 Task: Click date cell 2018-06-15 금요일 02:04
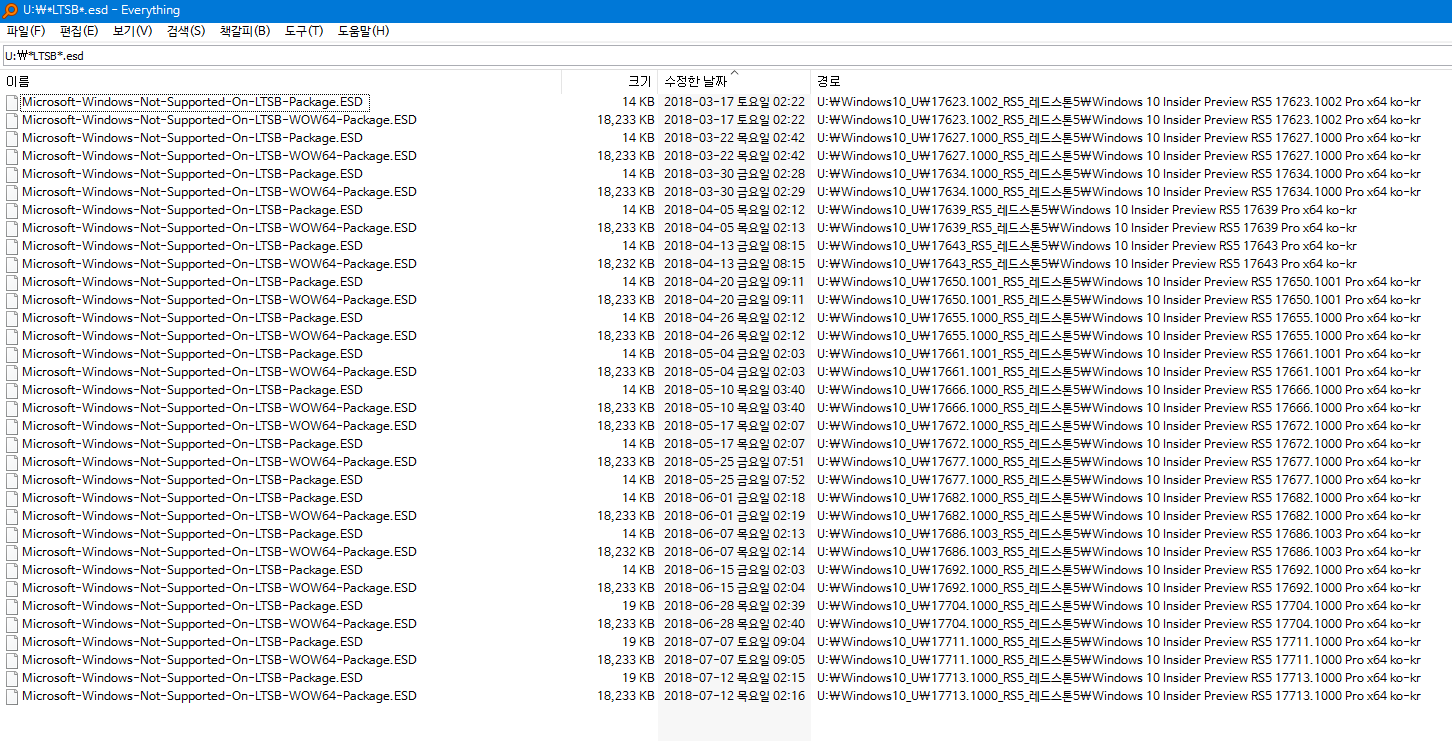click(734, 588)
